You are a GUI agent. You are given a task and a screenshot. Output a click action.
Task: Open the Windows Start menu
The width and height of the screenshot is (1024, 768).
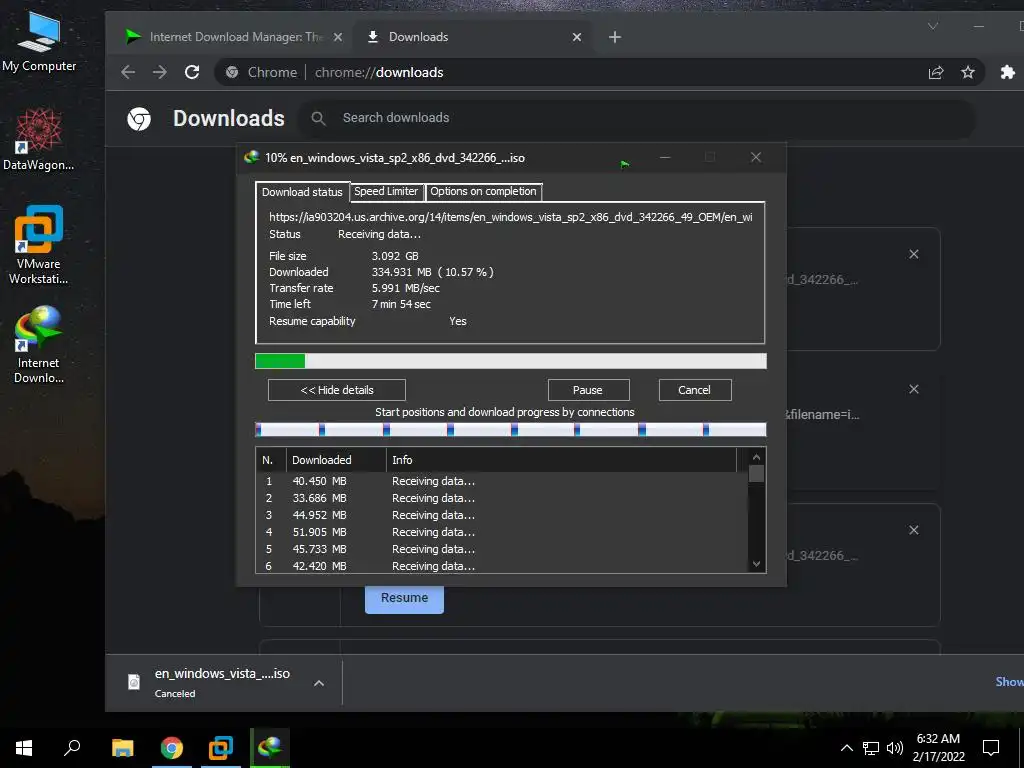(24, 748)
